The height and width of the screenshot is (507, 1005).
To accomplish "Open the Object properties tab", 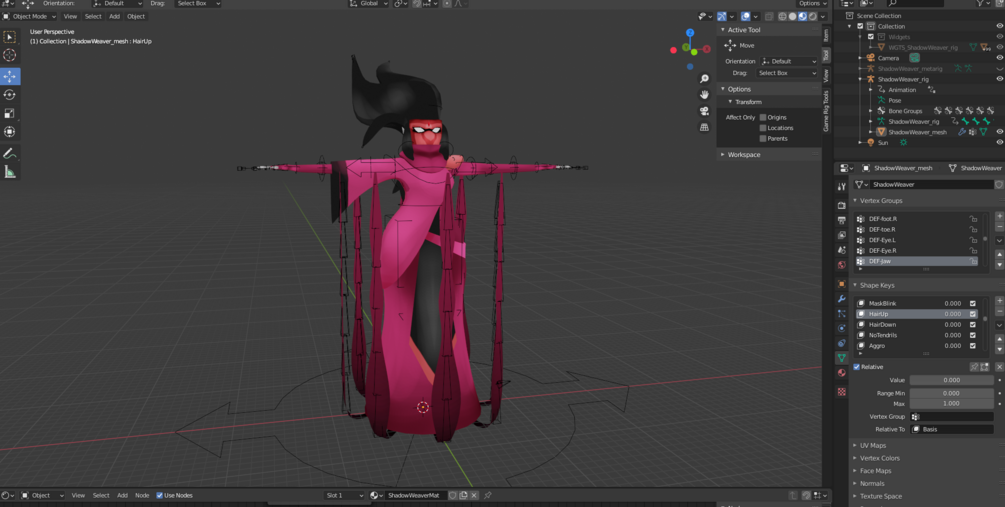I will (842, 283).
